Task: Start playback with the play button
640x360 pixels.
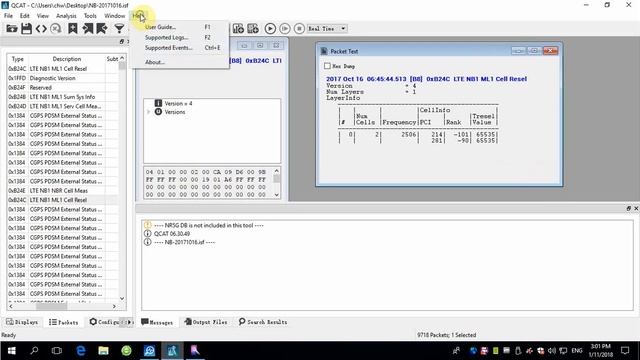Action: [270, 29]
